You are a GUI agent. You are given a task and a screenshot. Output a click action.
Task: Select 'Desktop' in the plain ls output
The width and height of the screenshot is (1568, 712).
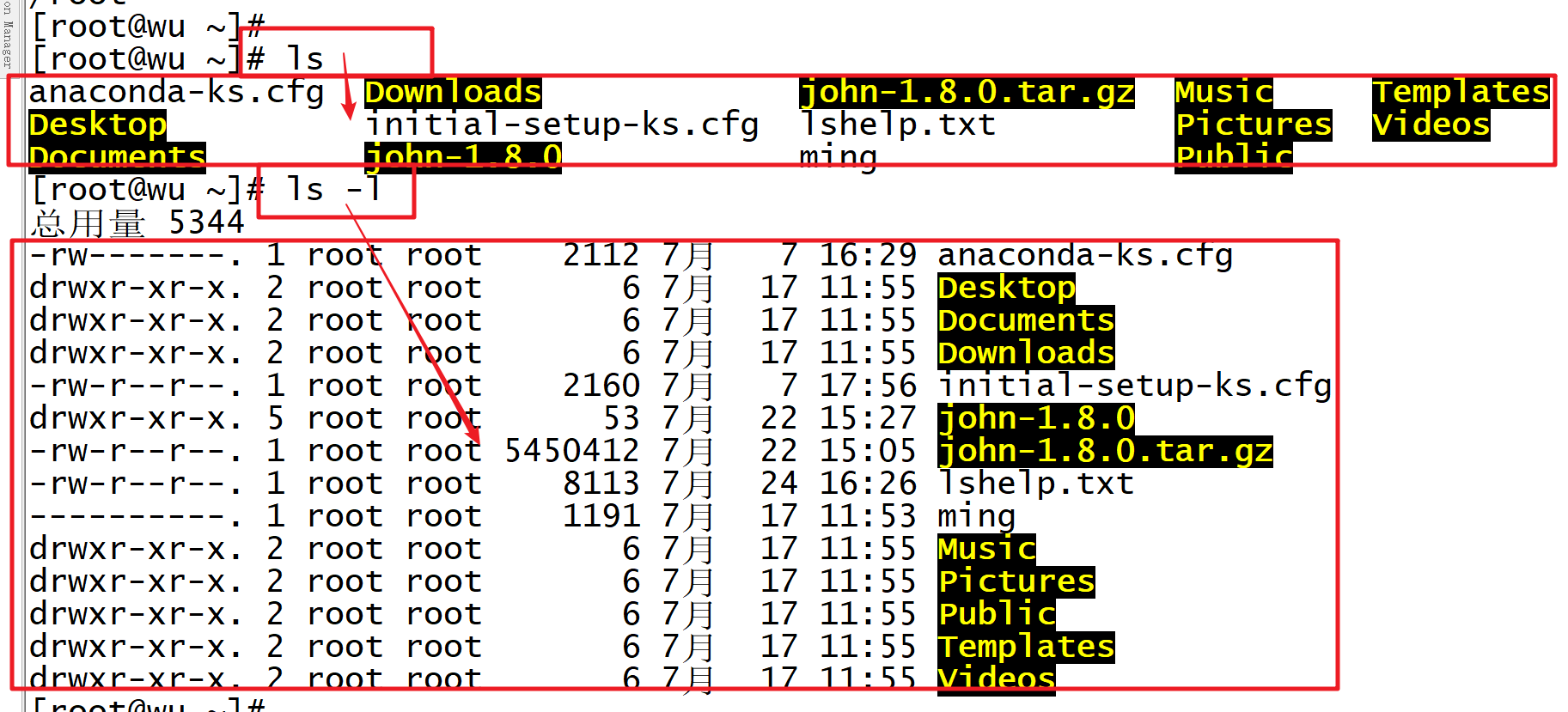click(98, 125)
